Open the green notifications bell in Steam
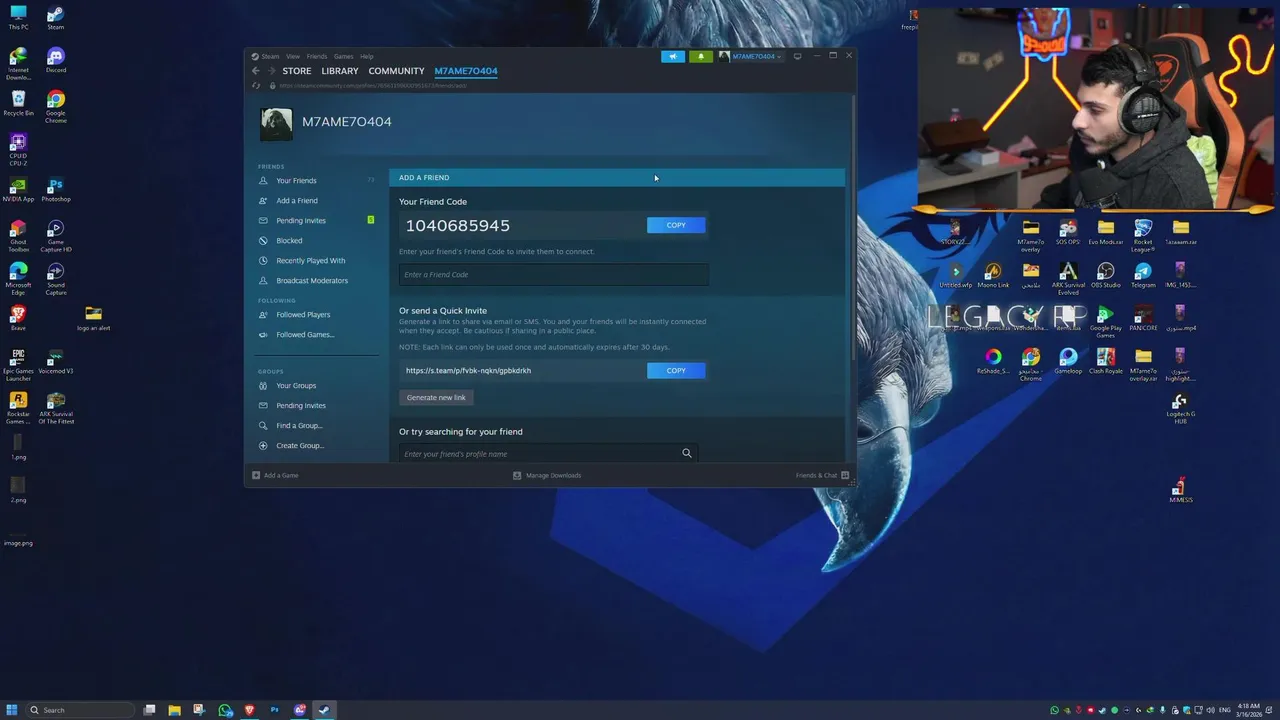This screenshot has height=720, width=1280. [x=701, y=56]
